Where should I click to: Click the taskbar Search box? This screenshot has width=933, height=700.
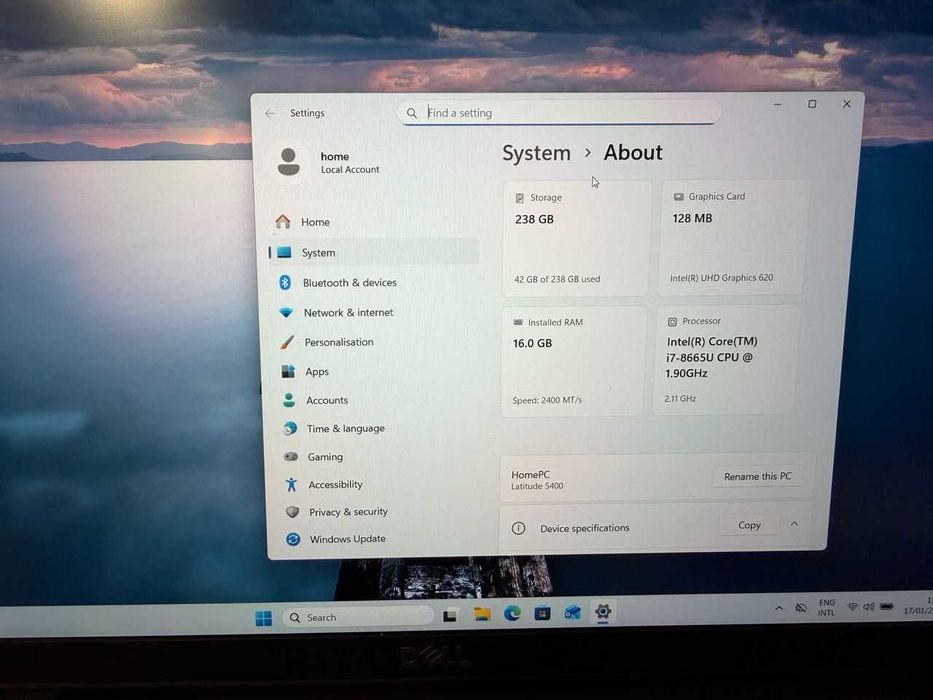[x=358, y=617]
